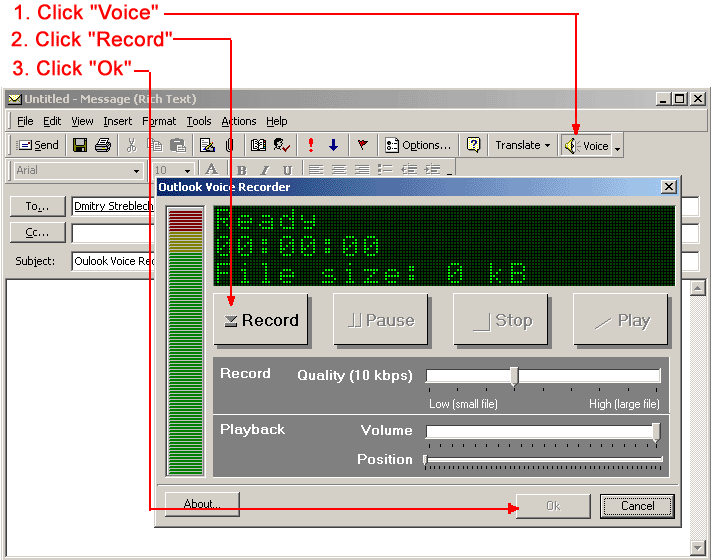Start recording with the Record button

262,320
